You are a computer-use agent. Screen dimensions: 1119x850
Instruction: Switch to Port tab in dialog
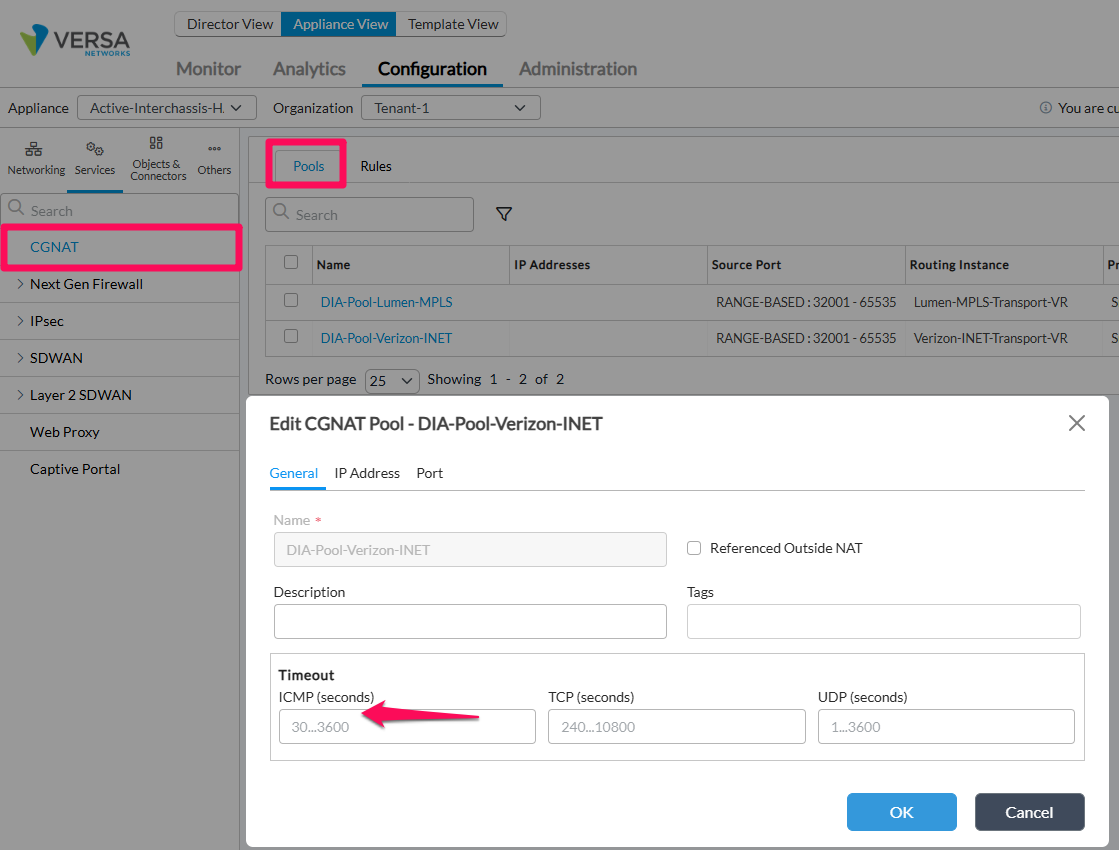430,473
